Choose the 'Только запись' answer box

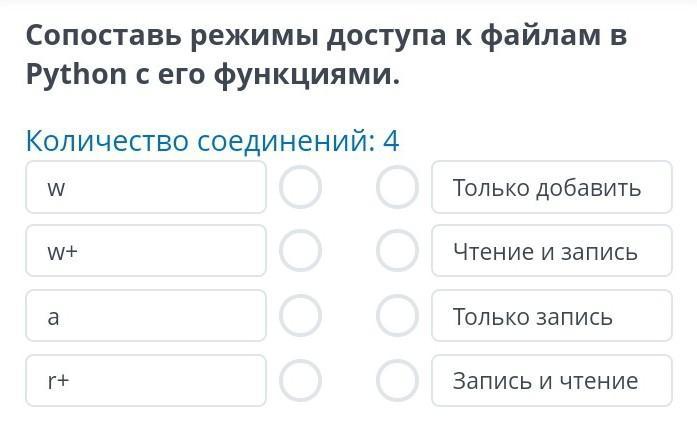click(551, 316)
